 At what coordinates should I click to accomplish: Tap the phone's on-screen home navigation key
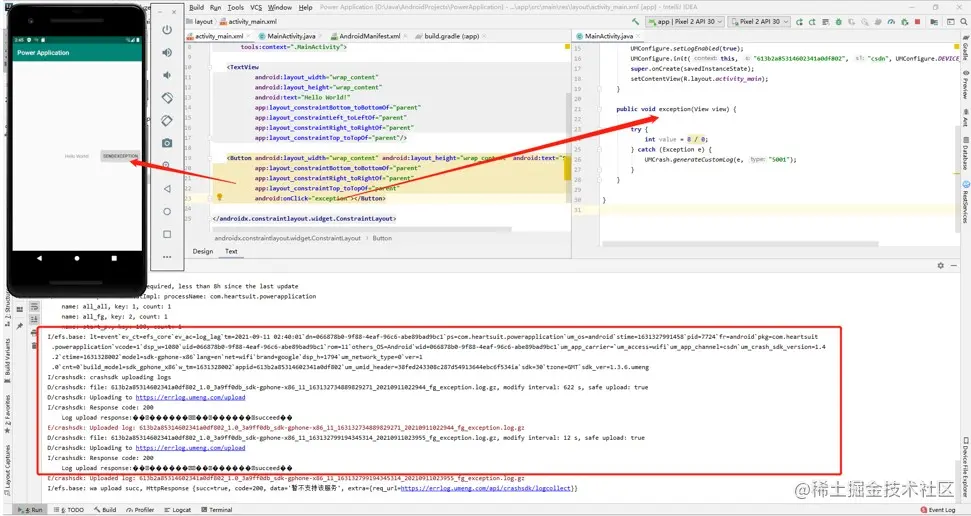[x=77, y=258]
